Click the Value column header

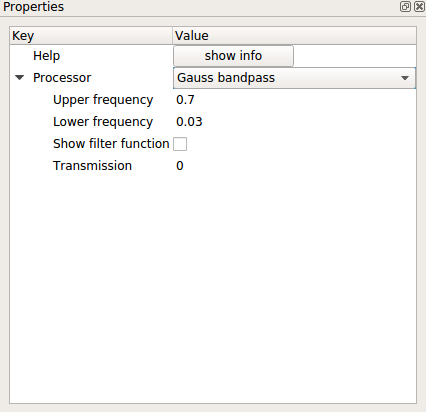click(x=294, y=36)
